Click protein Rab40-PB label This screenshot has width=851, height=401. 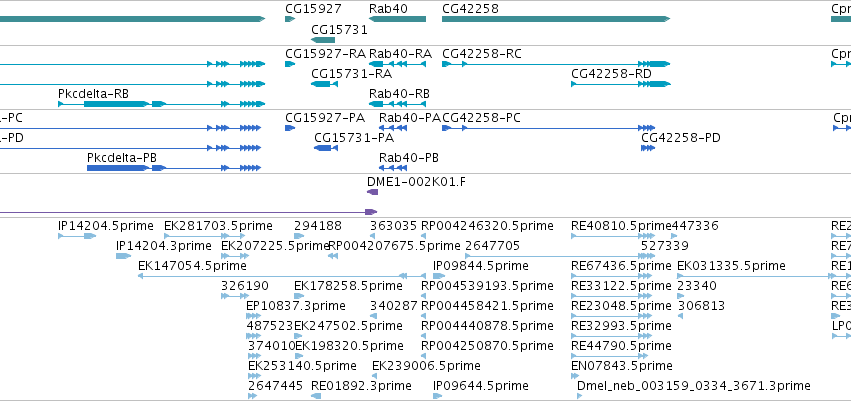pyautogui.click(x=409, y=158)
